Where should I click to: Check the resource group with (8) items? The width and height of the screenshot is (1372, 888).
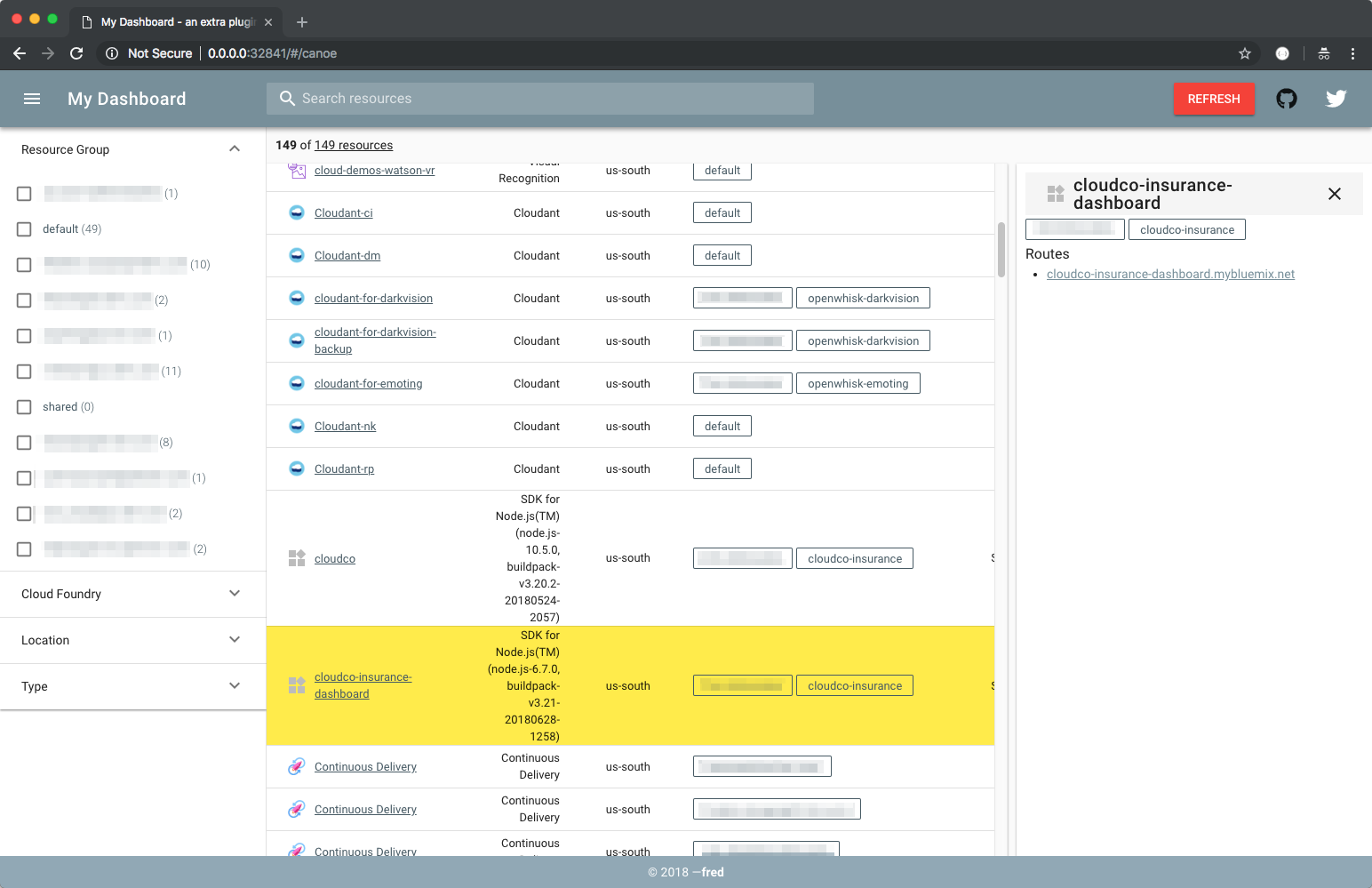click(x=24, y=443)
